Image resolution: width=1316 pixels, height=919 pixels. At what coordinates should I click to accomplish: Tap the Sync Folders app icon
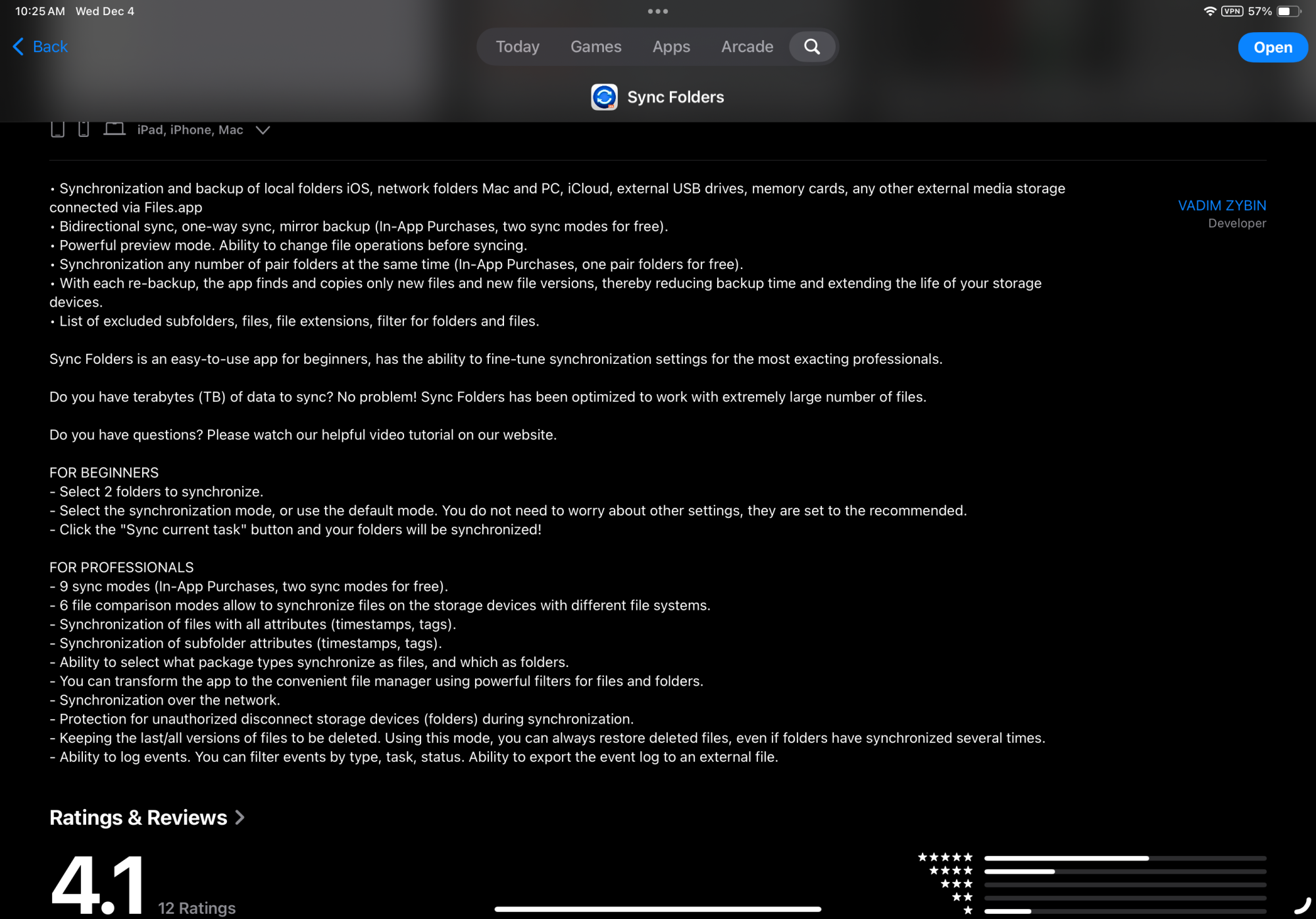(x=604, y=97)
